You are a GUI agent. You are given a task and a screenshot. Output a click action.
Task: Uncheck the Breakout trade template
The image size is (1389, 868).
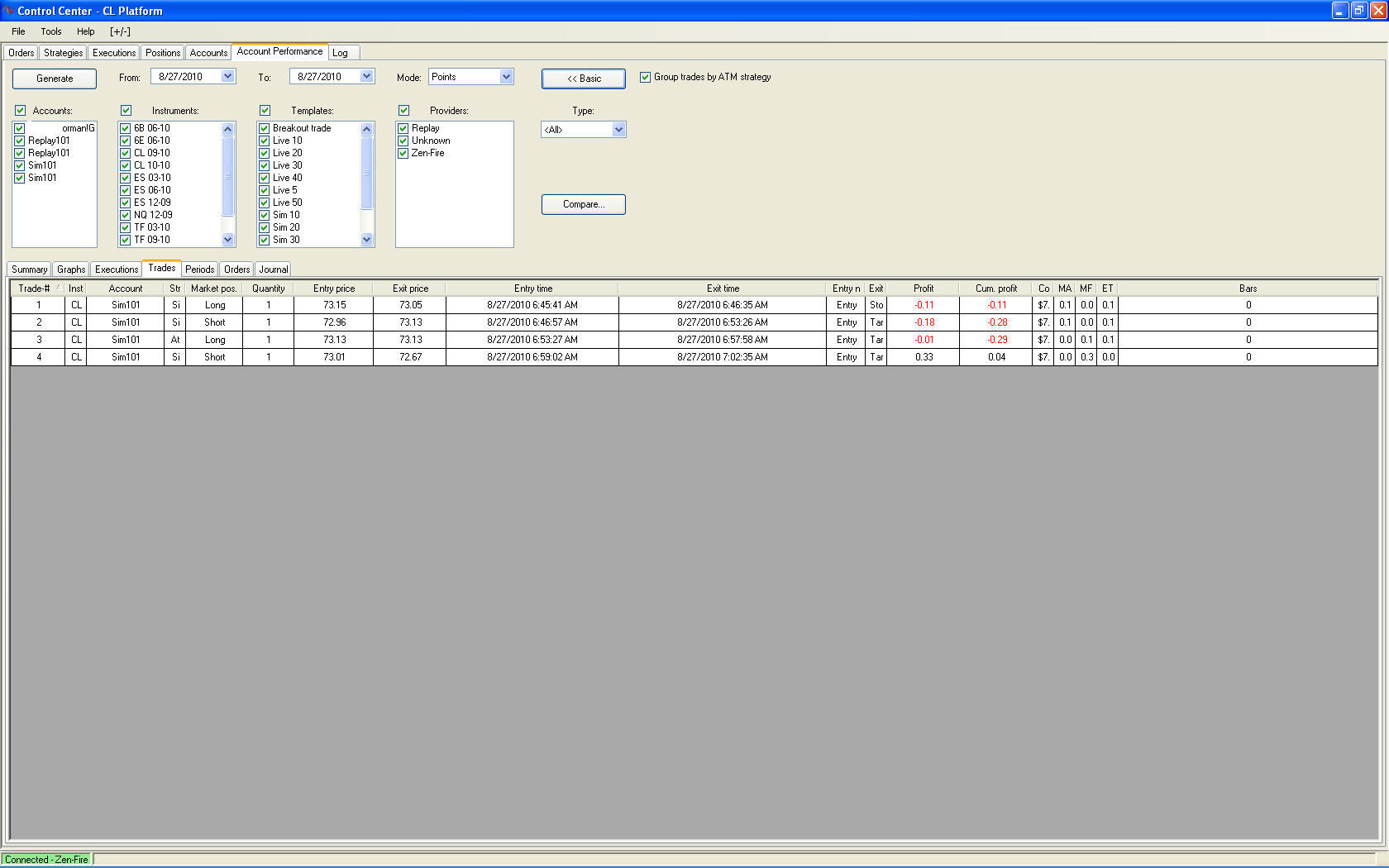pyautogui.click(x=265, y=128)
